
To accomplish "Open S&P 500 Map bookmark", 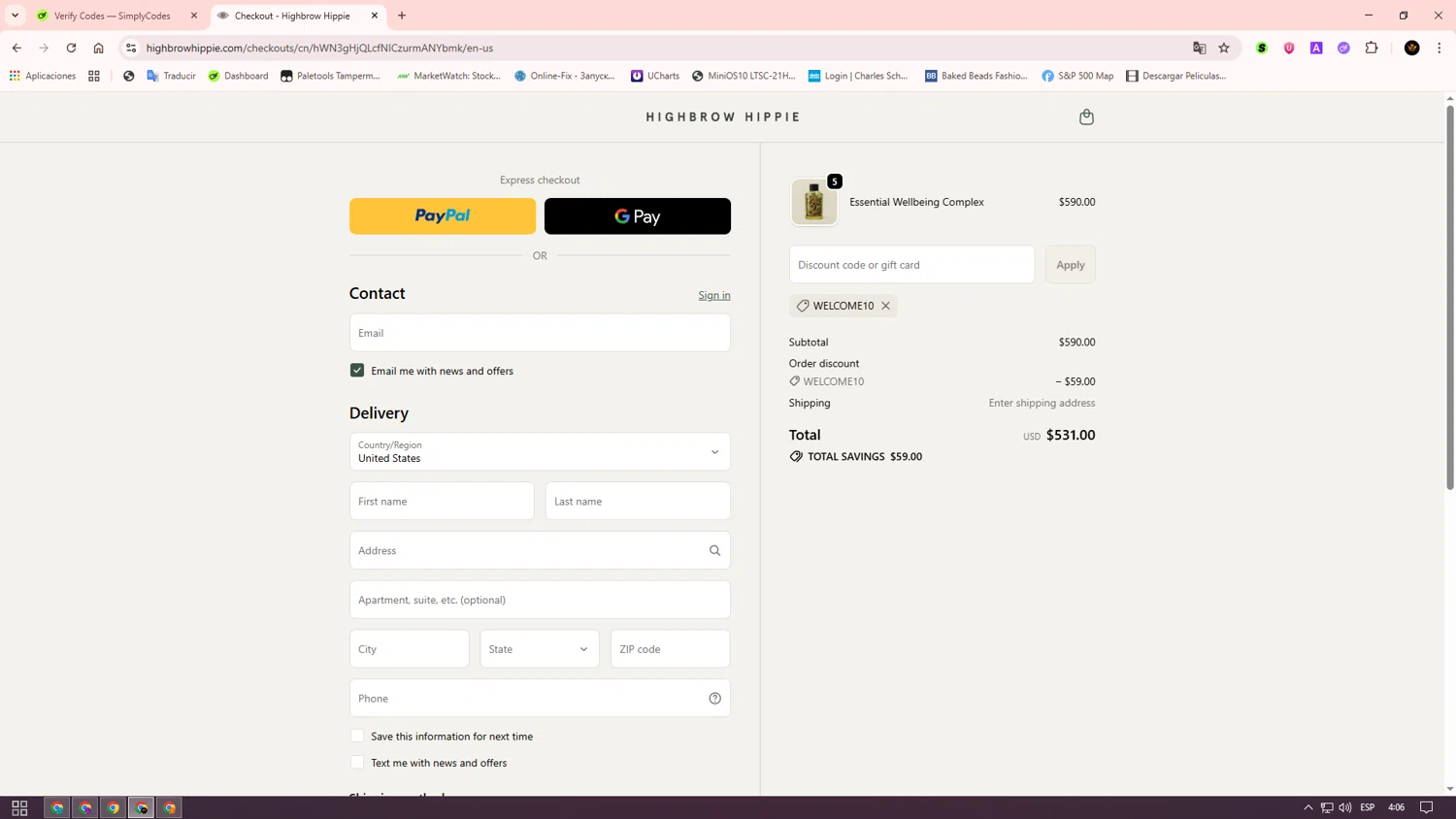I will pos(1077,76).
